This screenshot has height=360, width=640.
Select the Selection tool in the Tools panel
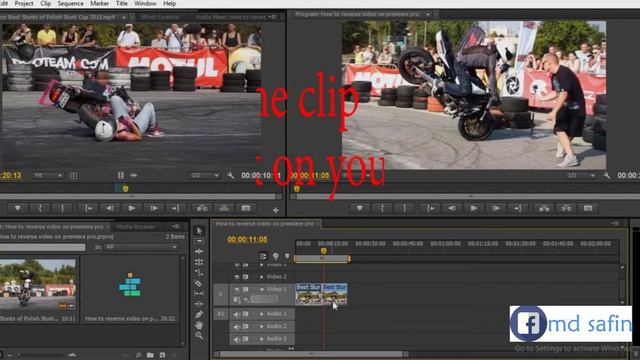[x=199, y=231]
